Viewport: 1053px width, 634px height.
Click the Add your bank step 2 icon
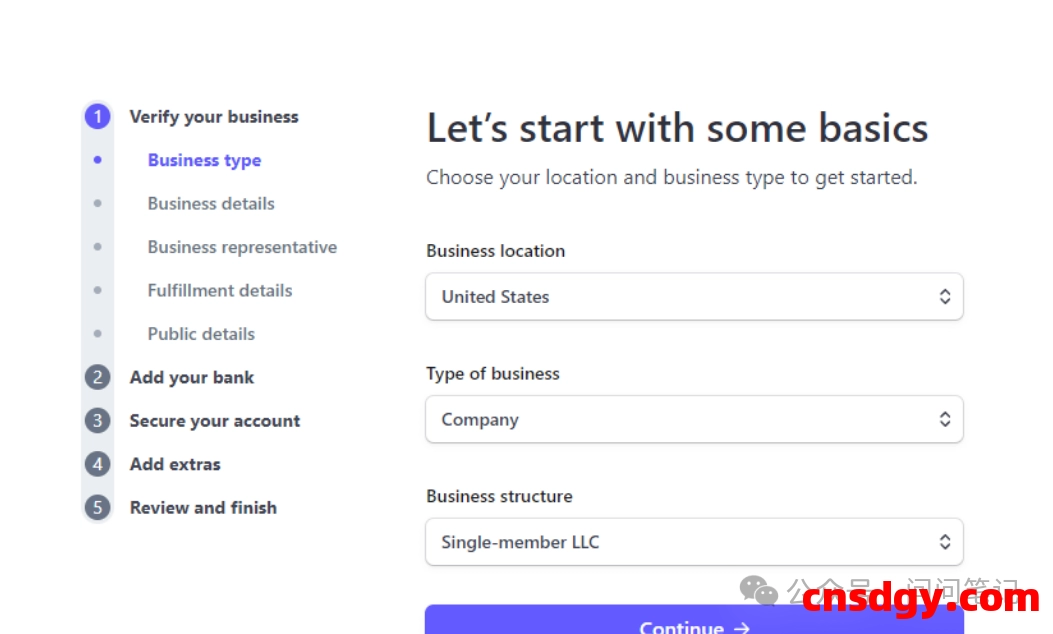(x=97, y=377)
